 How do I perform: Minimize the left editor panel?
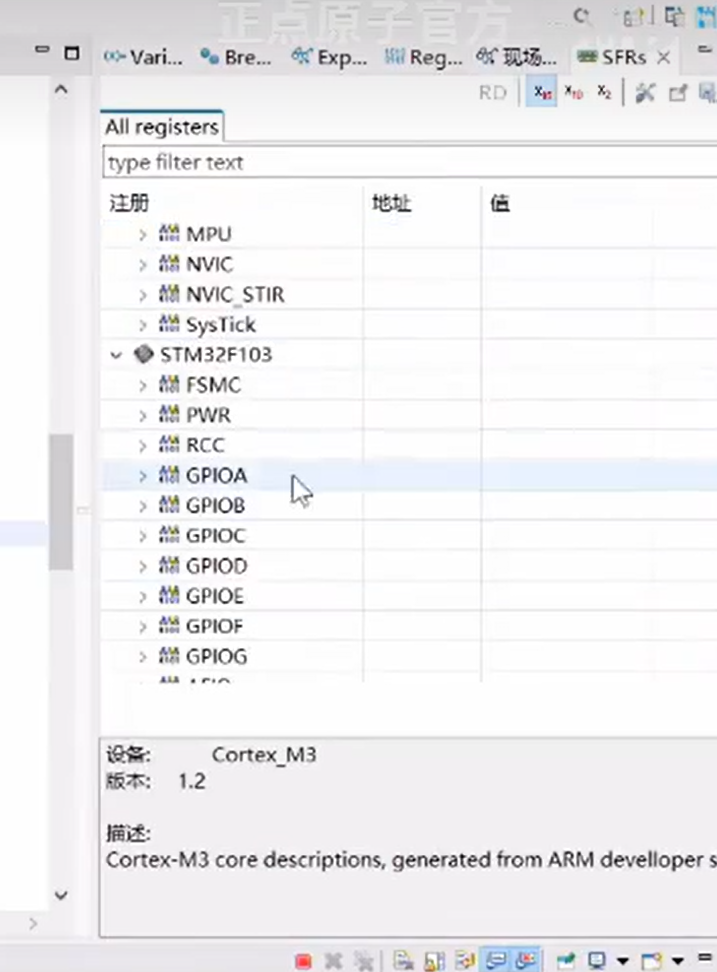click(x=42, y=50)
